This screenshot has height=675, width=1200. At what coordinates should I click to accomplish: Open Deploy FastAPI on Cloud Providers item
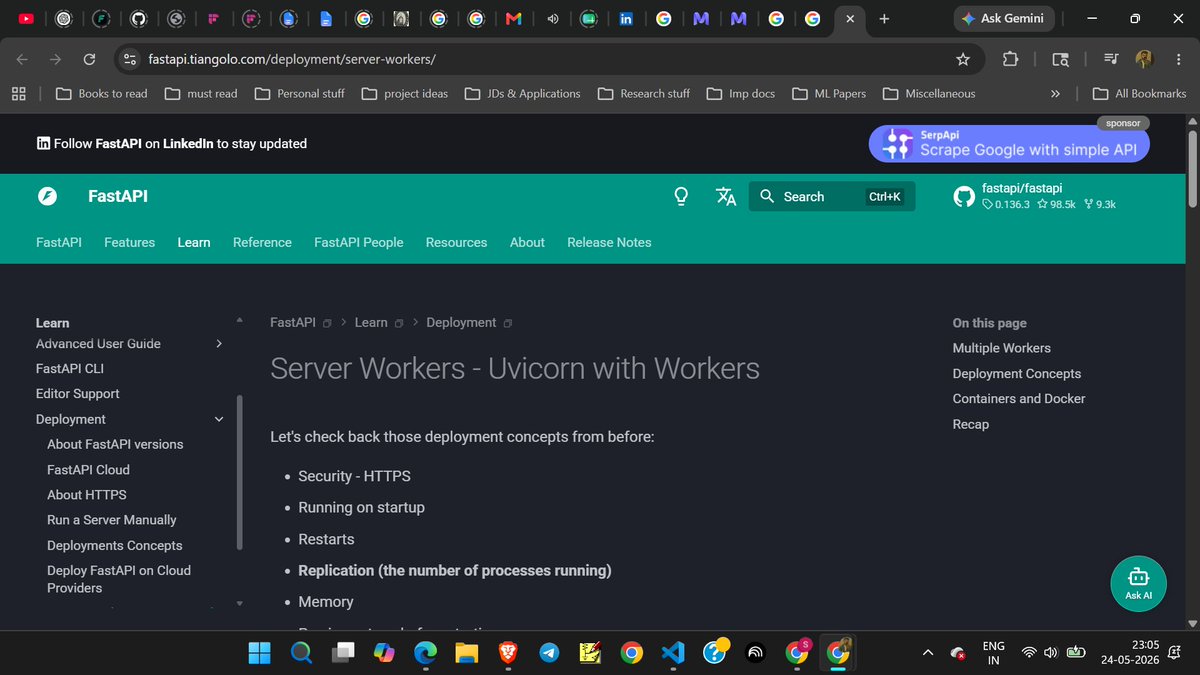119,579
